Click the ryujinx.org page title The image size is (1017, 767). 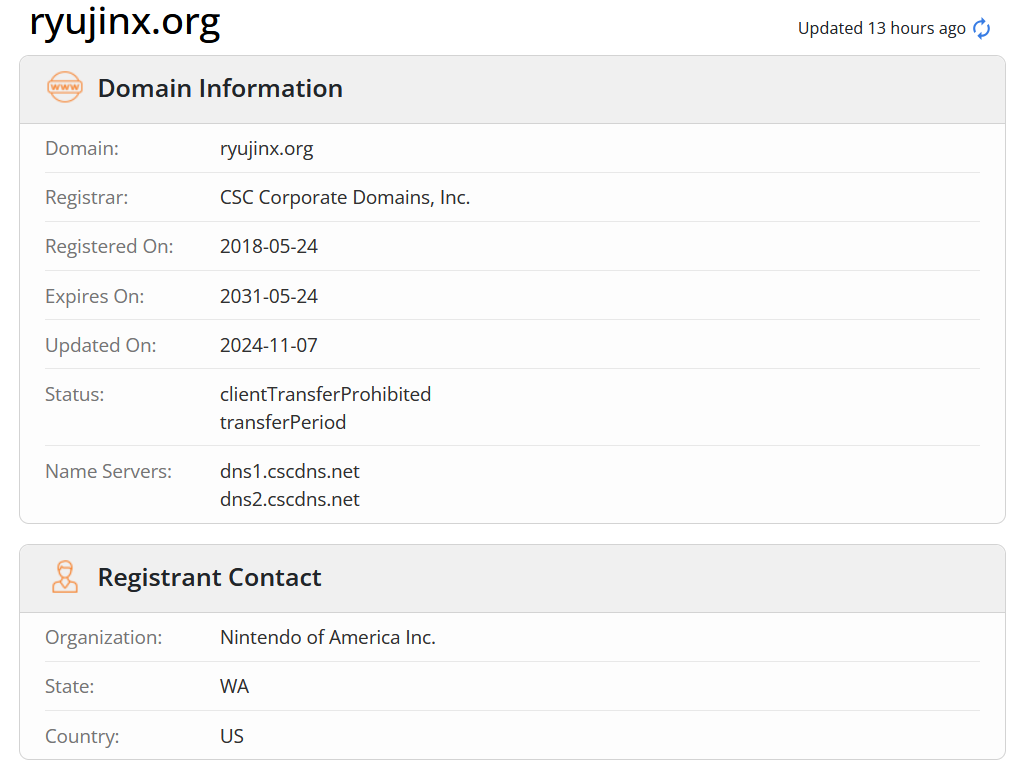coord(125,21)
